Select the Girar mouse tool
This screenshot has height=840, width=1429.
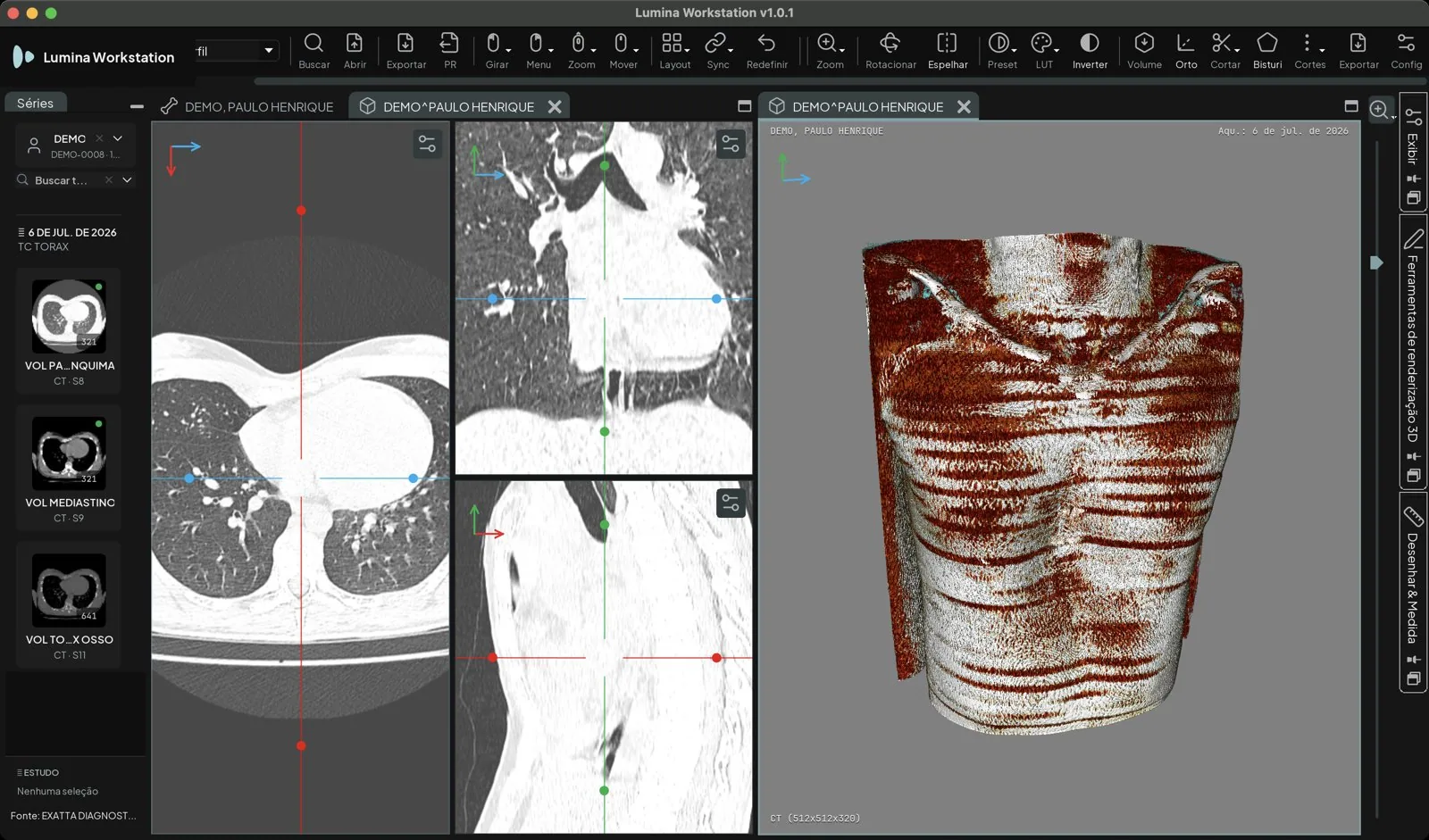[x=497, y=51]
